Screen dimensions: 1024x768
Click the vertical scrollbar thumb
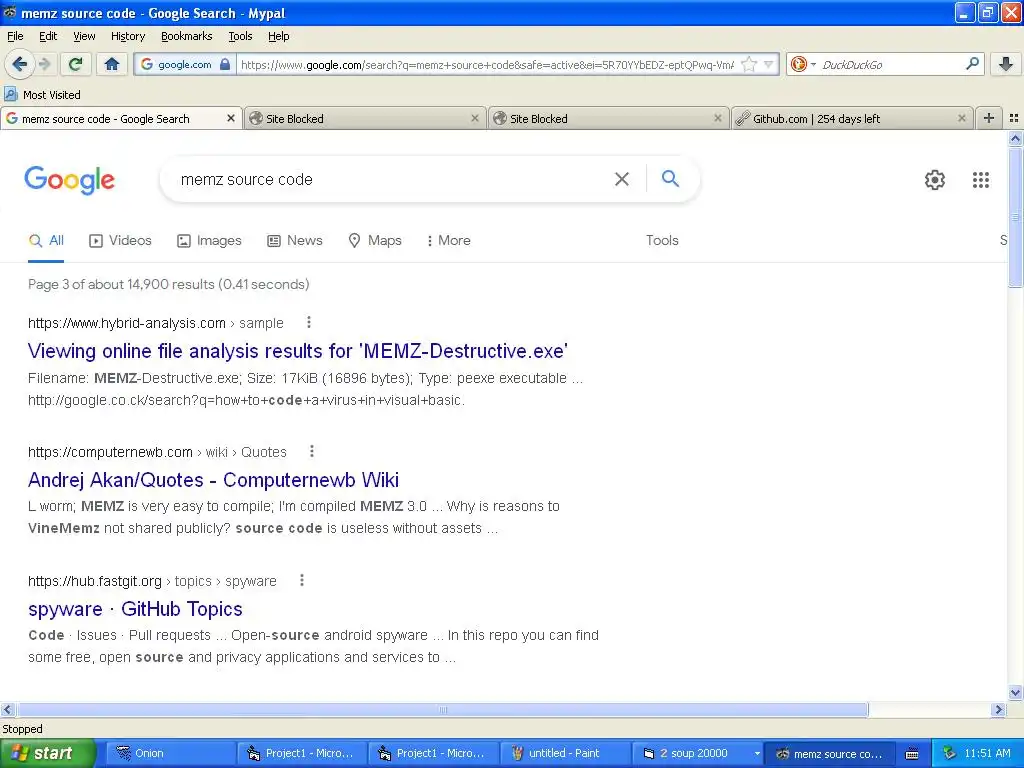pyautogui.click(x=1015, y=217)
